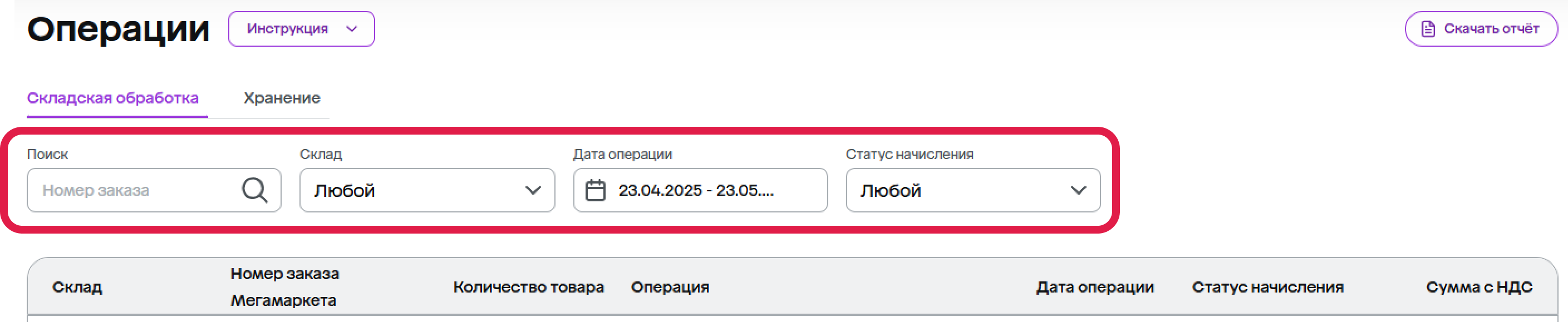This screenshot has width=1568, height=322.
Task: Click the Склад column header
Action: tap(77, 287)
